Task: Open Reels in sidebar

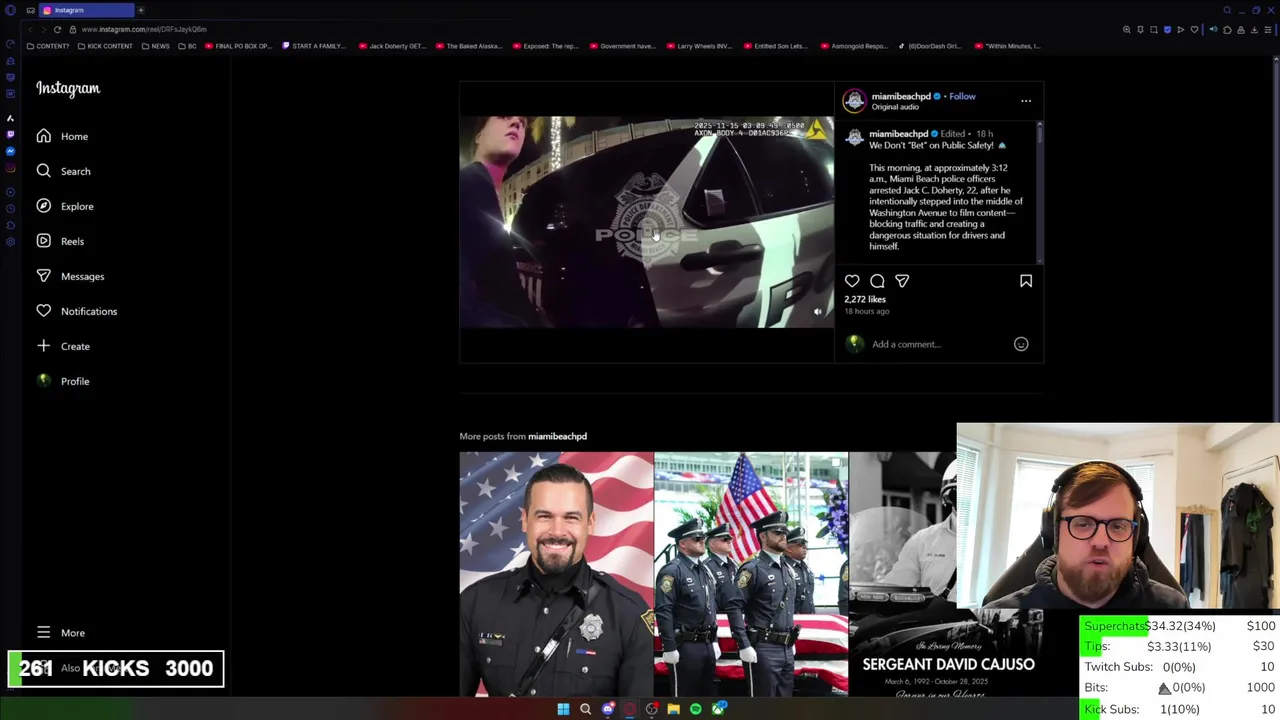Action: [x=60, y=241]
